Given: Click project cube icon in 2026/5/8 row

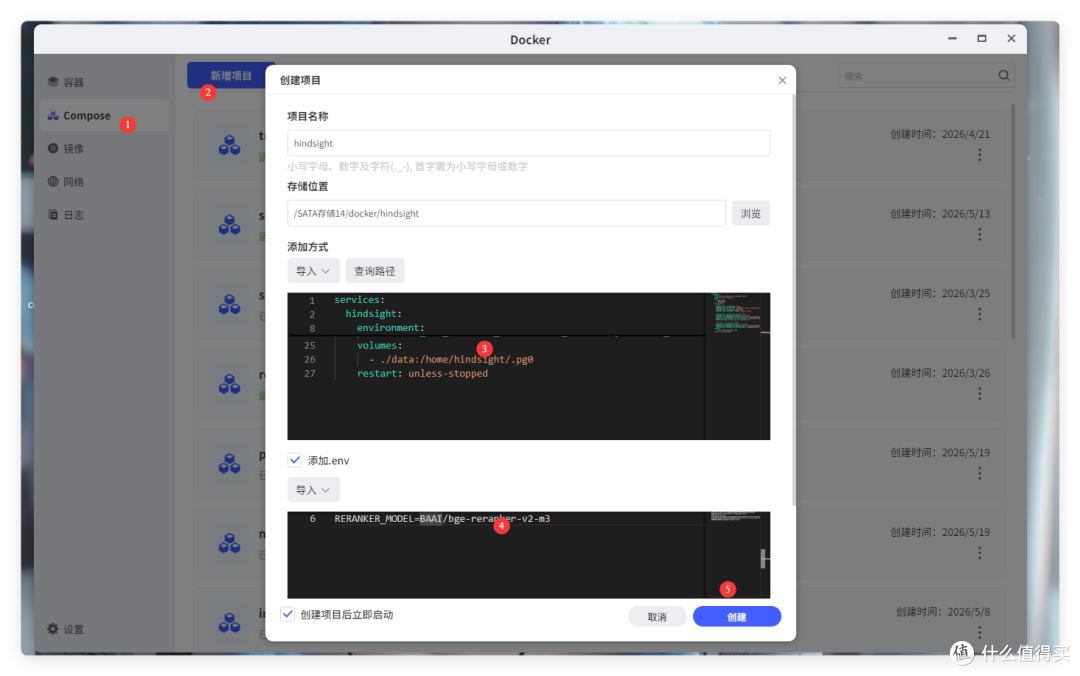Looking at the screenshot, I should [x=229, y=622].
